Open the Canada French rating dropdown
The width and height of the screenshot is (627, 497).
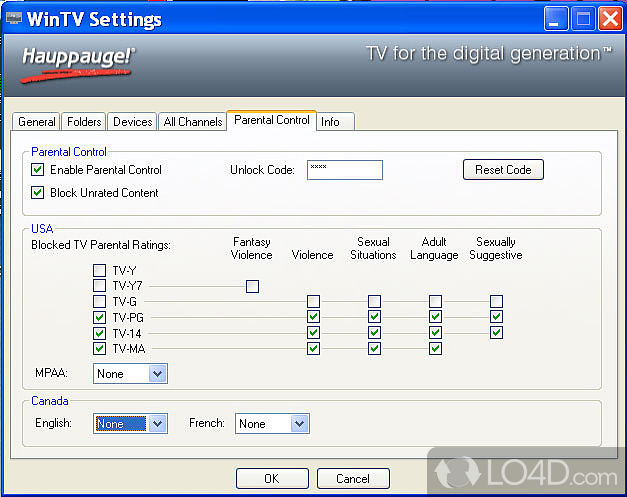point(272,423)
